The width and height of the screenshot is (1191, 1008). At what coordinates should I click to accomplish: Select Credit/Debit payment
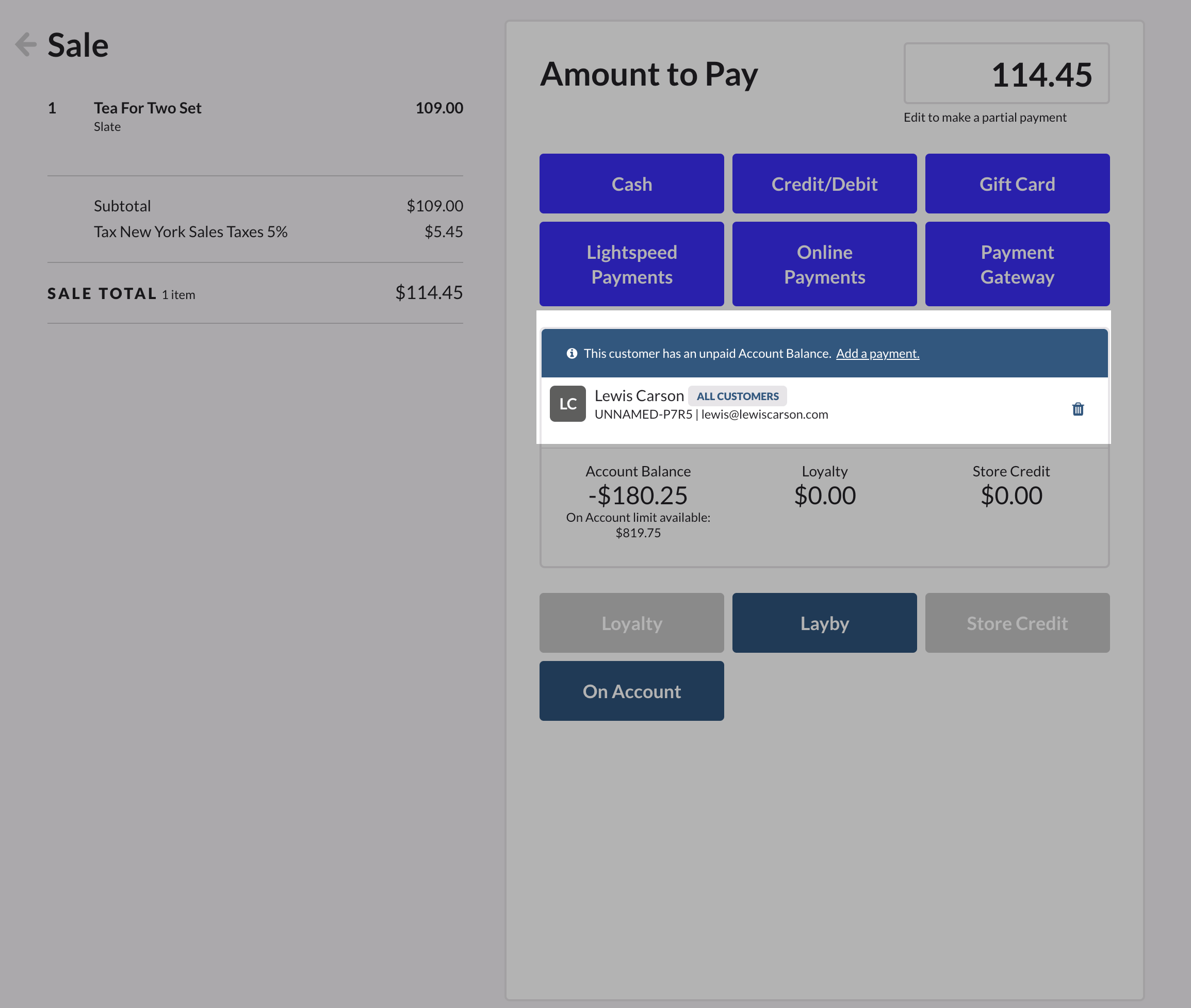click(824, 184)
